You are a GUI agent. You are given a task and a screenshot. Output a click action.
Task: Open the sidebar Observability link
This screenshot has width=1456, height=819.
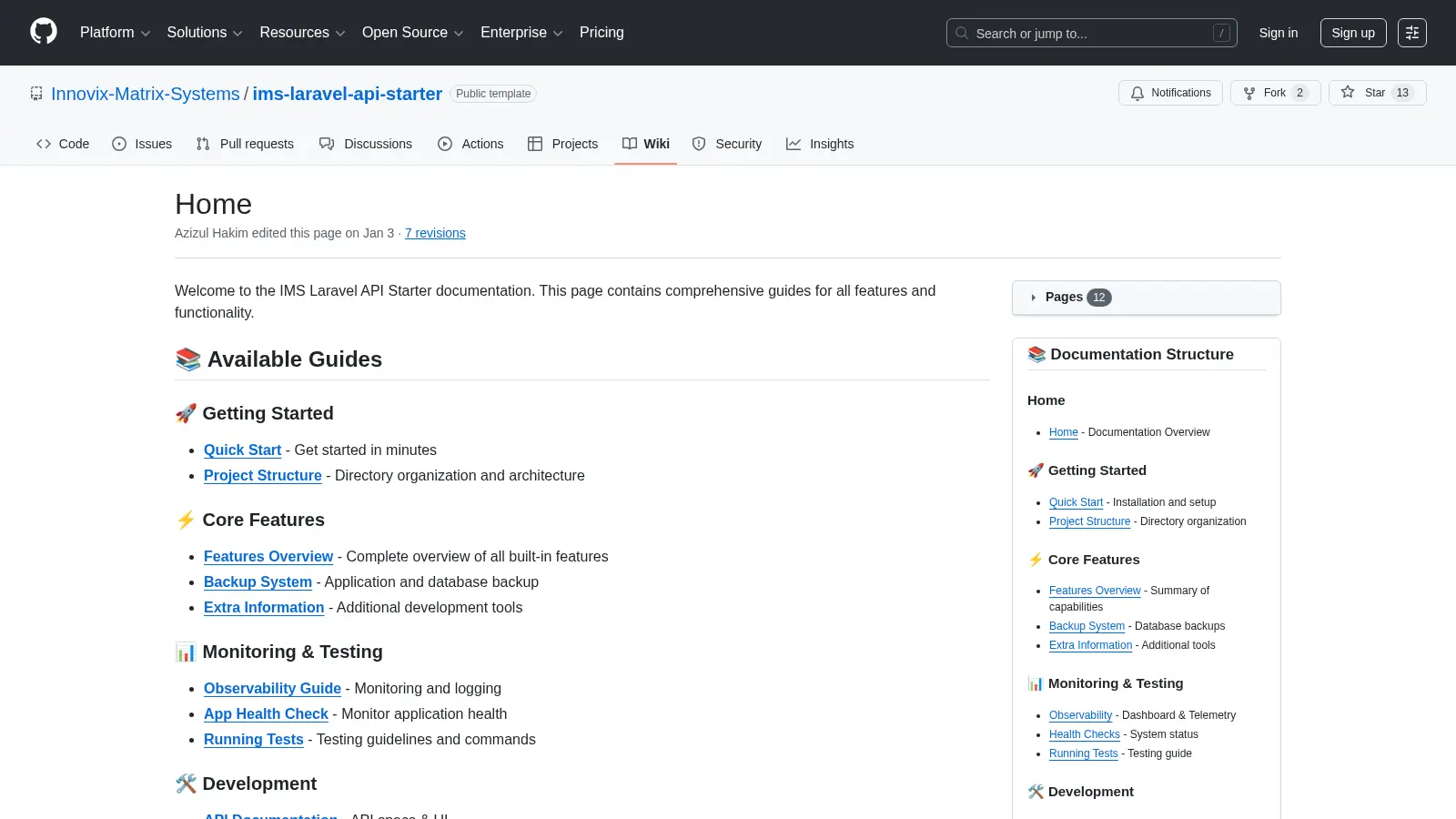pyautogui.click(x=1080, y=715)
